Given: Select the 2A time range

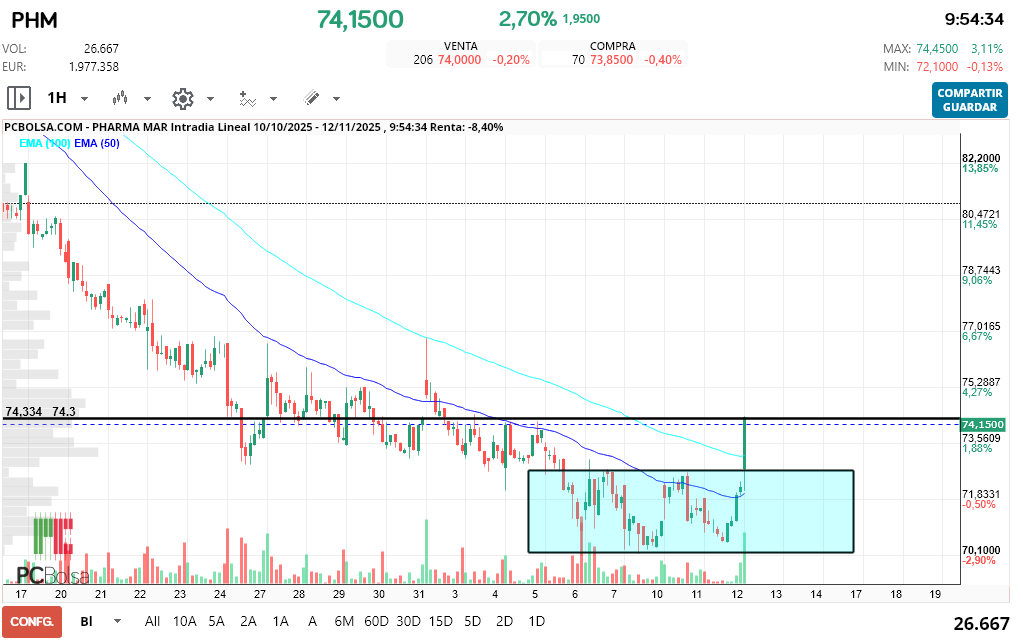Looking at the screenshot, I should coord(249,621).
